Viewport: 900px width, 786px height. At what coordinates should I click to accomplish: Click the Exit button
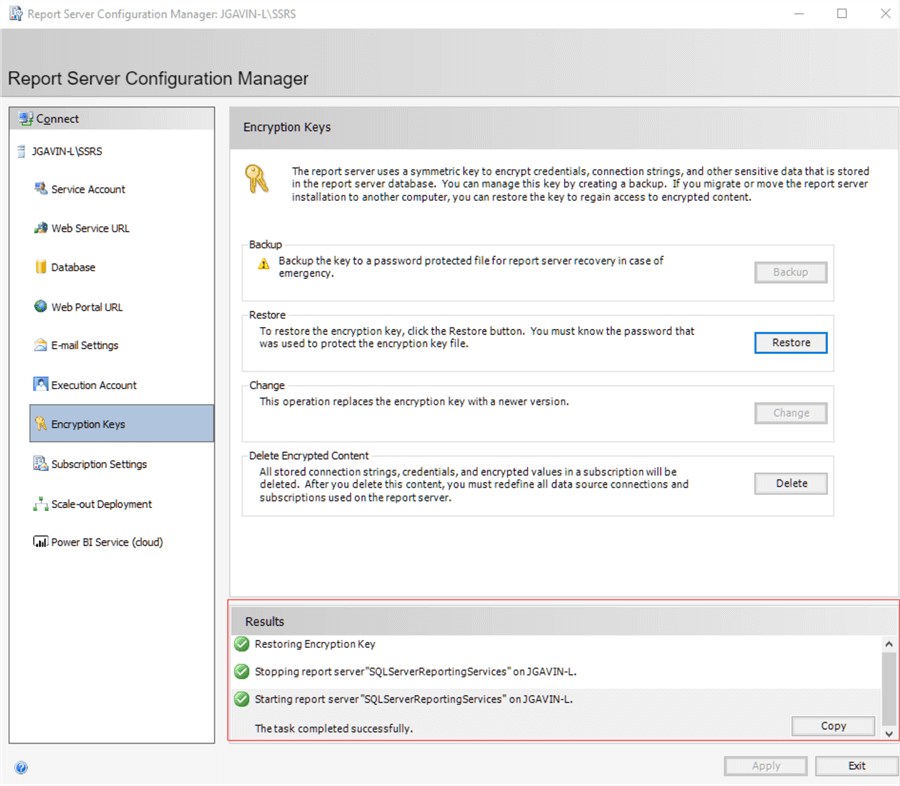(856, 765)
